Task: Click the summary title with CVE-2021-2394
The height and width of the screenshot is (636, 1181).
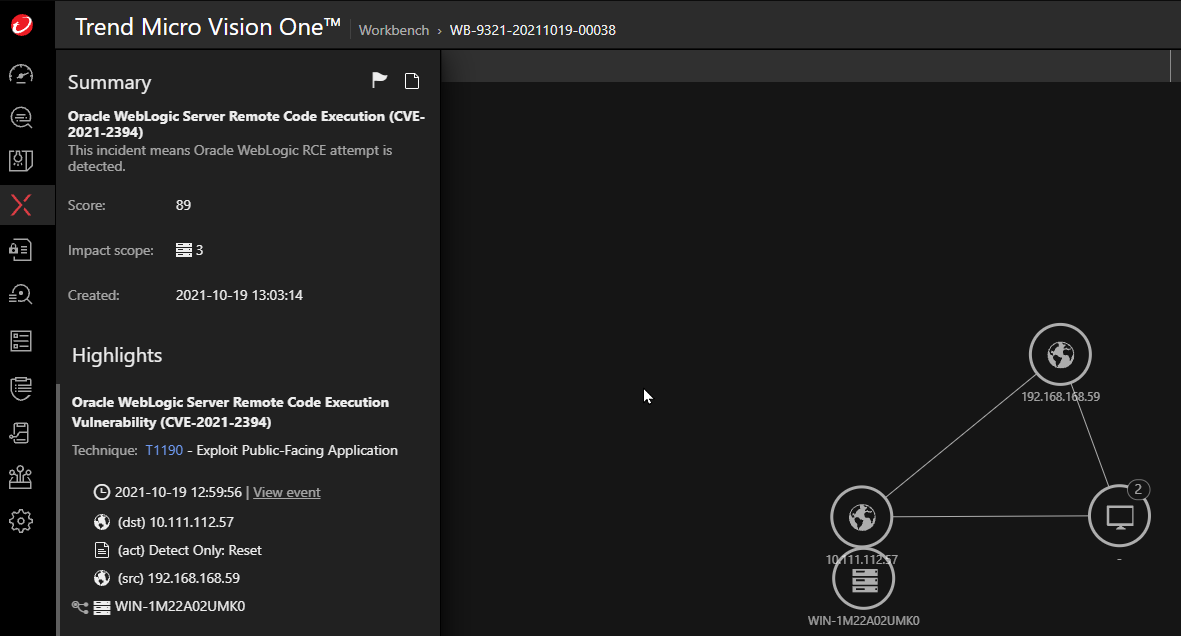Action: (x=246, y=124)
